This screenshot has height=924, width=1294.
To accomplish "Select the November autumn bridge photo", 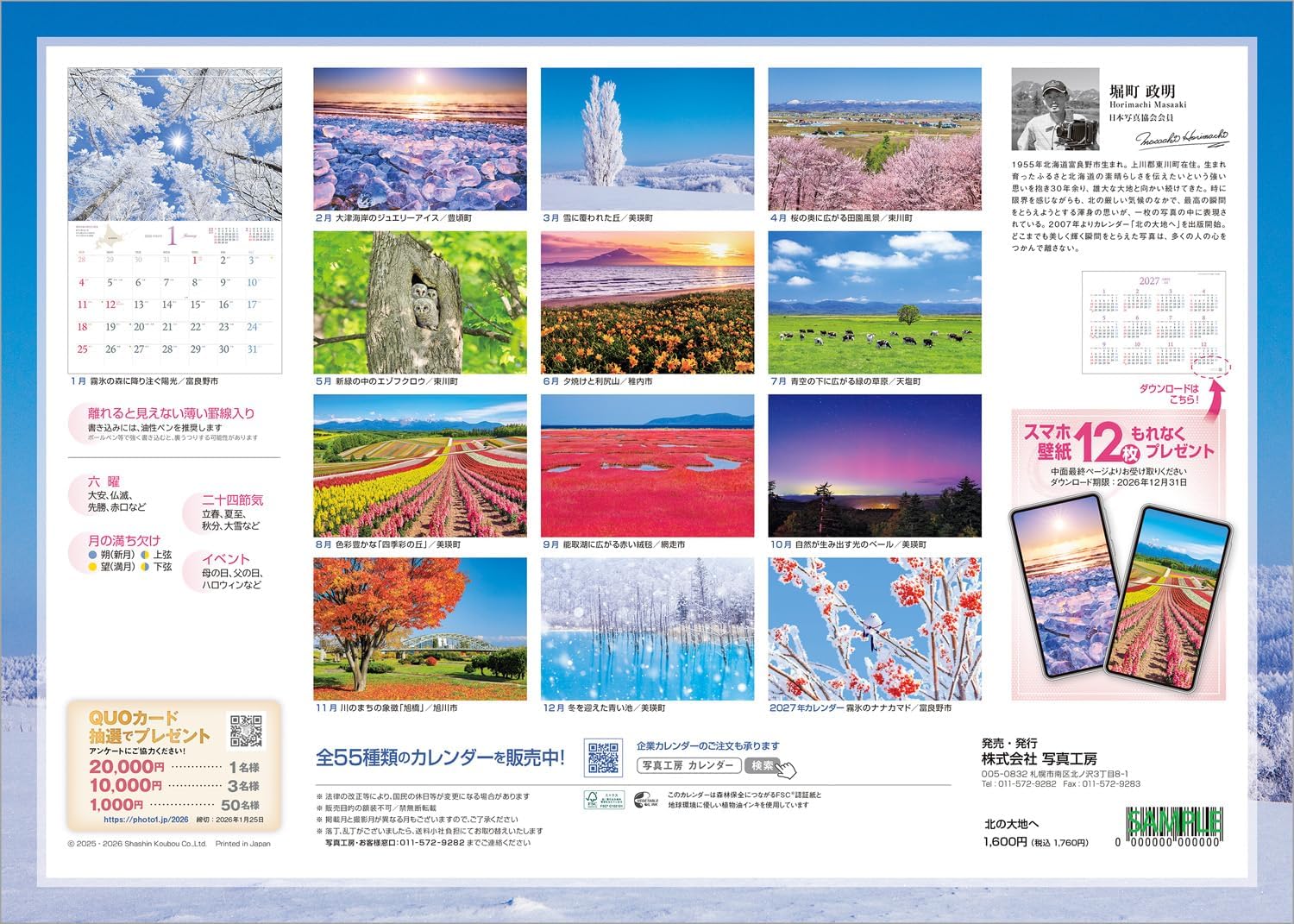I will (x=420, y=628).
